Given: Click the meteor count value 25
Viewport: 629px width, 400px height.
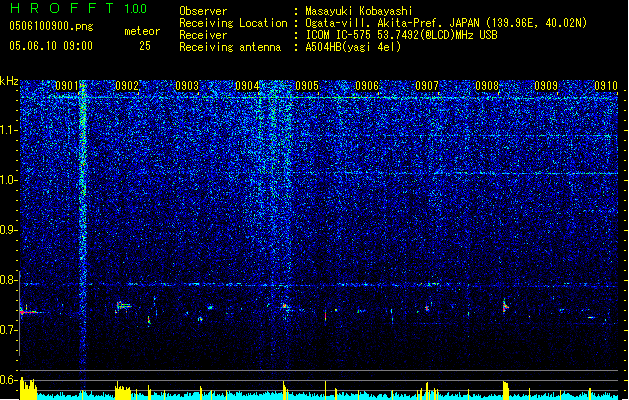Looking at the screenshot, I should [145, 46].
